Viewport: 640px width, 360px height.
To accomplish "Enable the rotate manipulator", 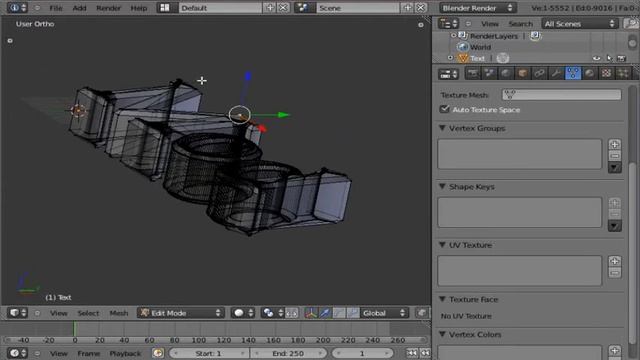I will [x=339, y=313].
